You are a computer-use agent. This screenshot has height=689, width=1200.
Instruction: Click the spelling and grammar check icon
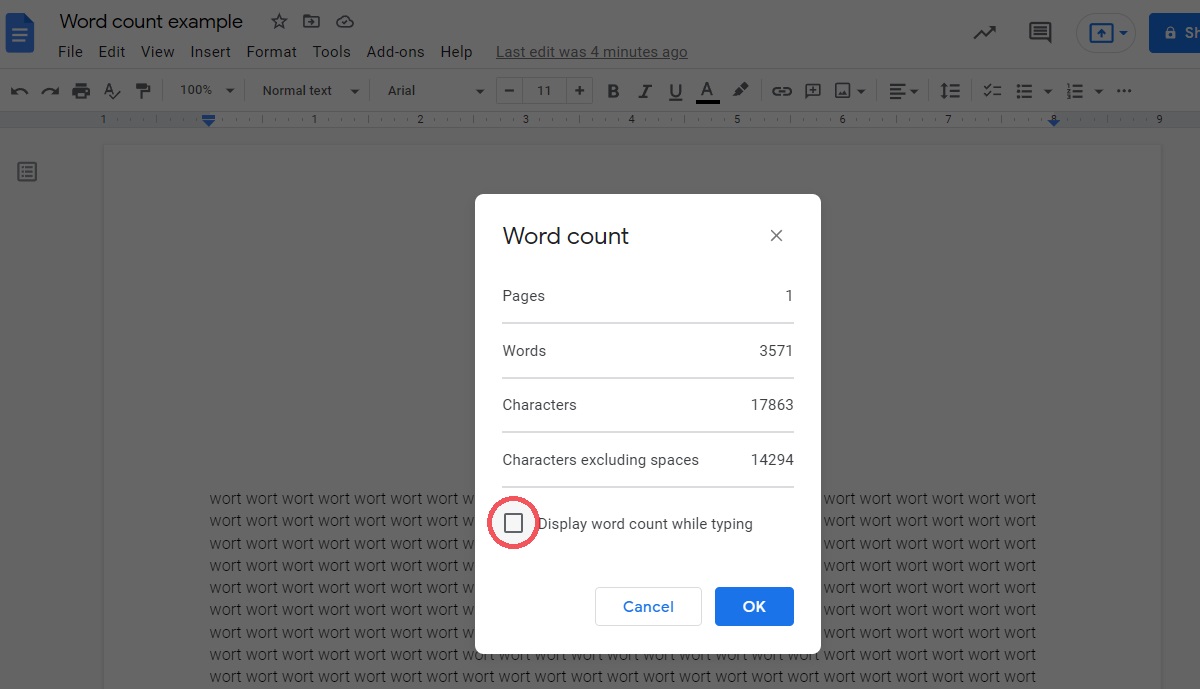pos(112,91)
